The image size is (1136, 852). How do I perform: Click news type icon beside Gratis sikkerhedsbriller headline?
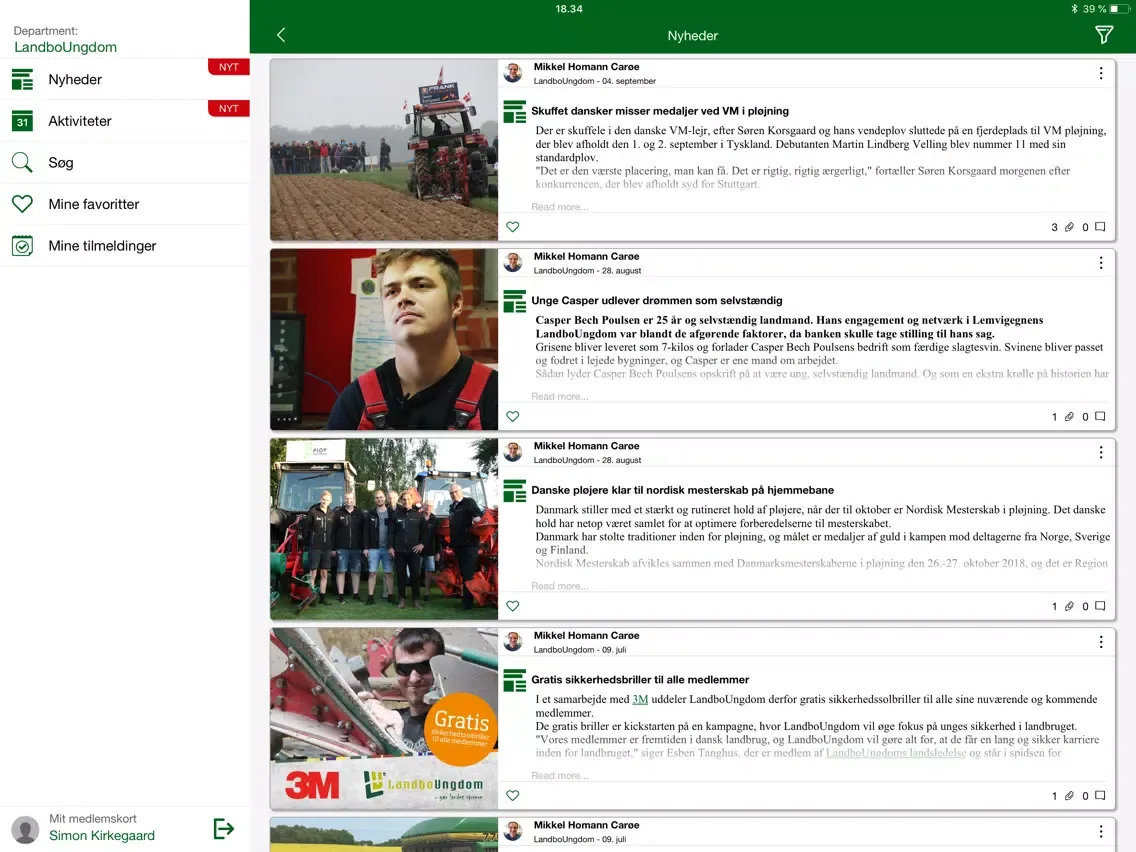tap(514, 680)
